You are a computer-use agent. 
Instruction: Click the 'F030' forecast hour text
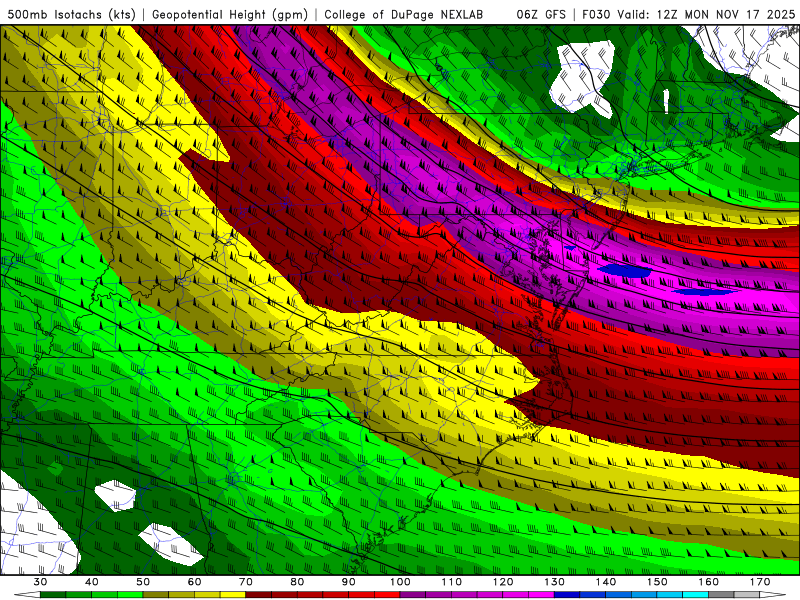(x=596, y=14)
